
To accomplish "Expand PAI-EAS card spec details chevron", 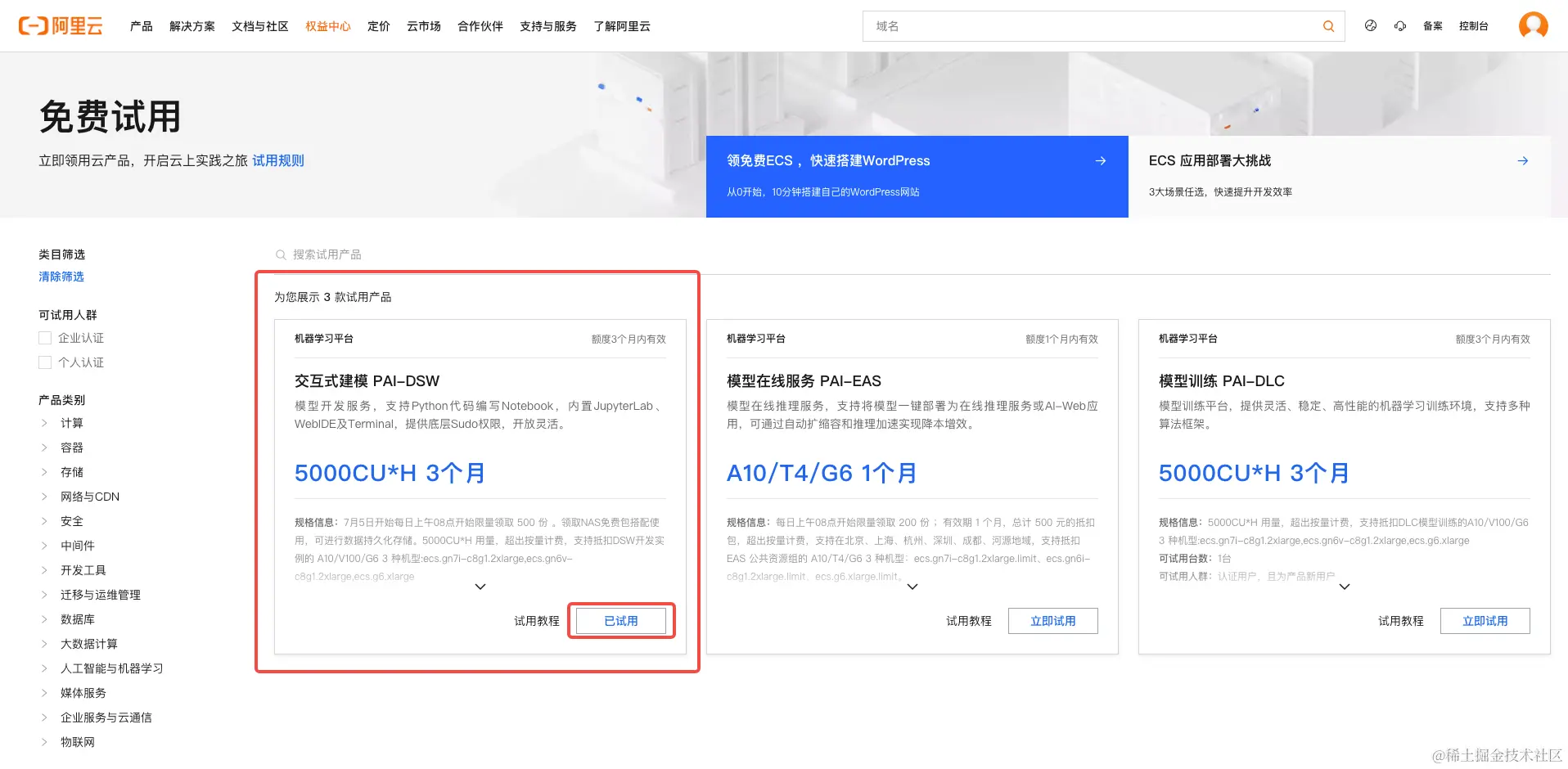I will click(912, 587).
